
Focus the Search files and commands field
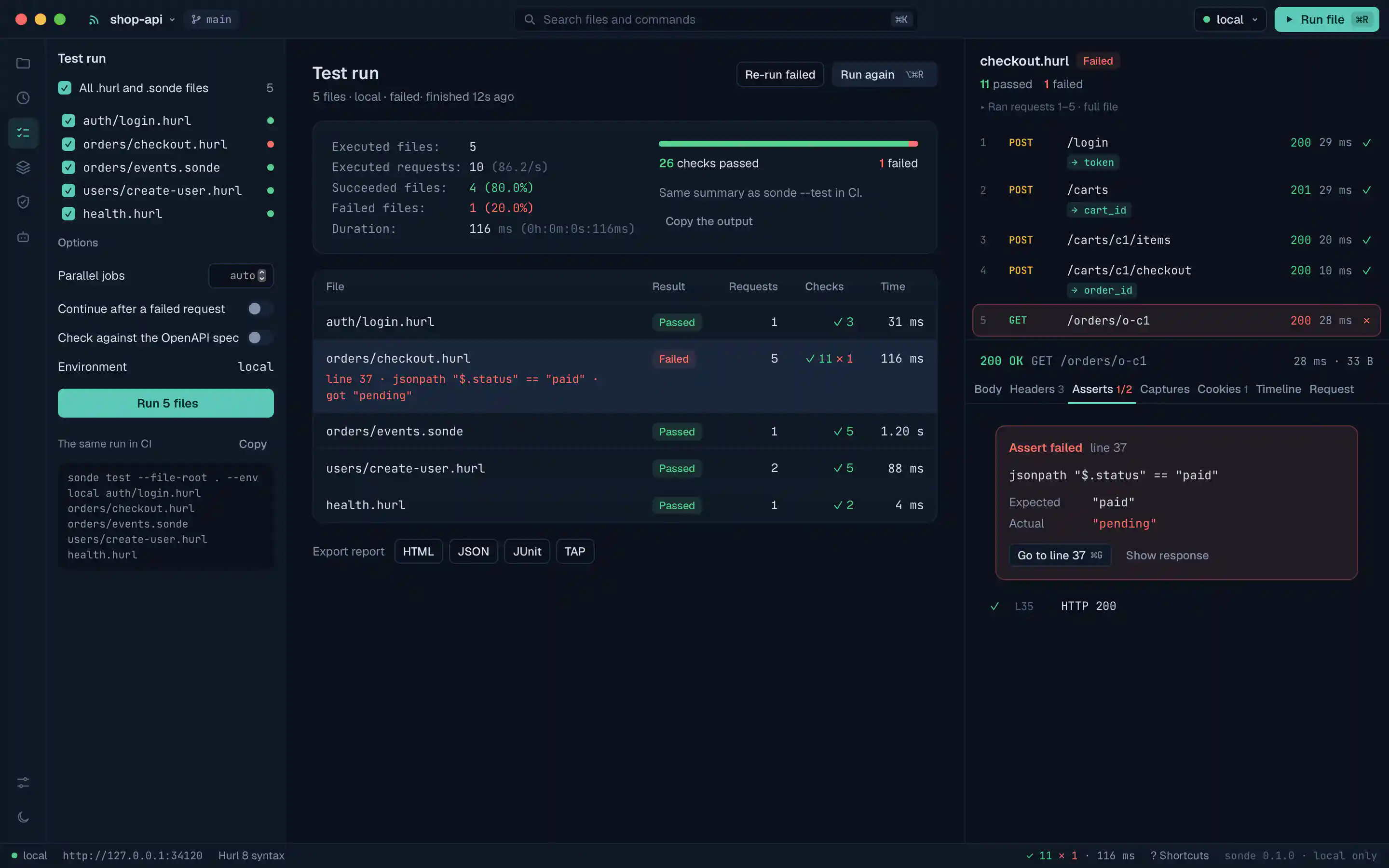coord(715,19)
